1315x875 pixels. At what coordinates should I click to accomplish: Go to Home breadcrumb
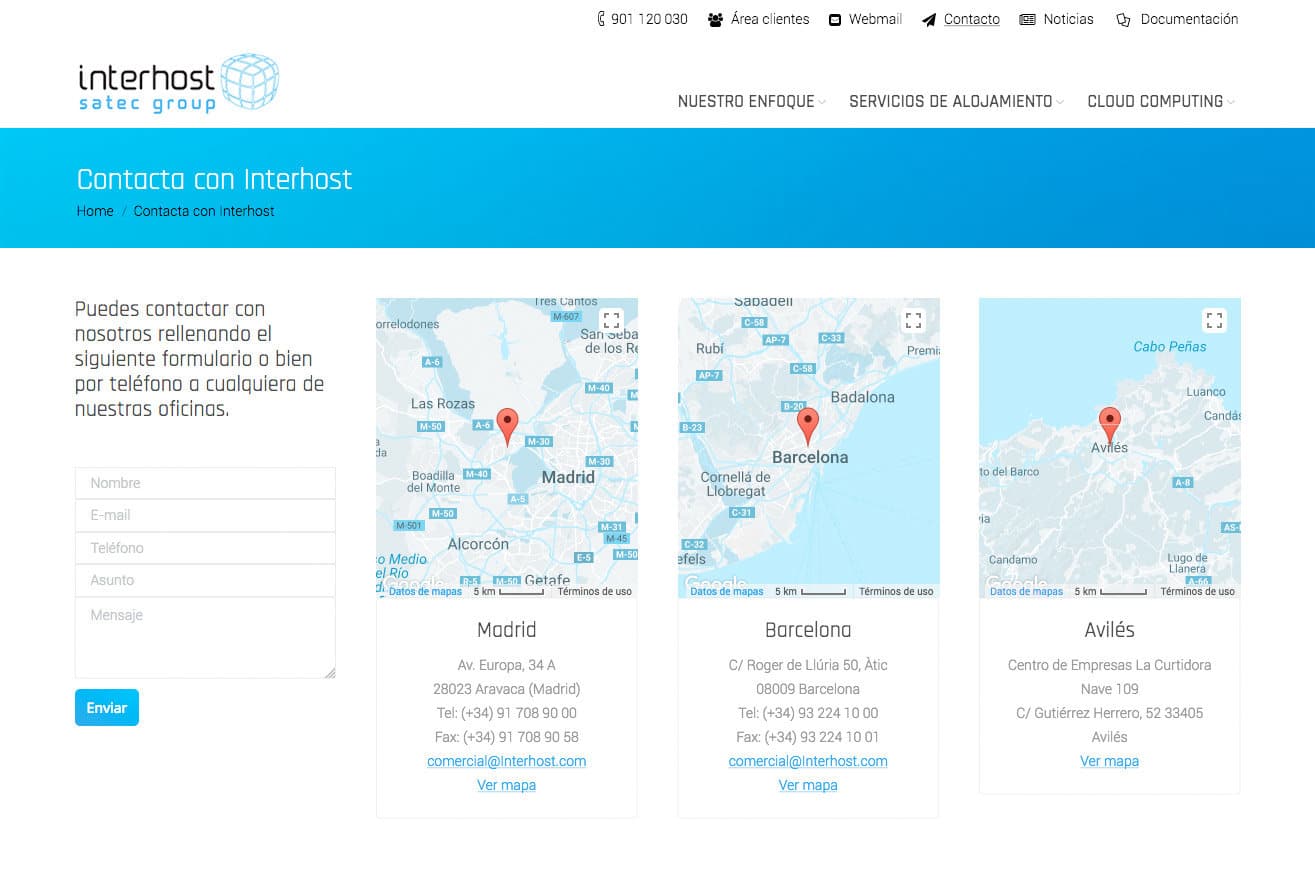click(95, 211)
